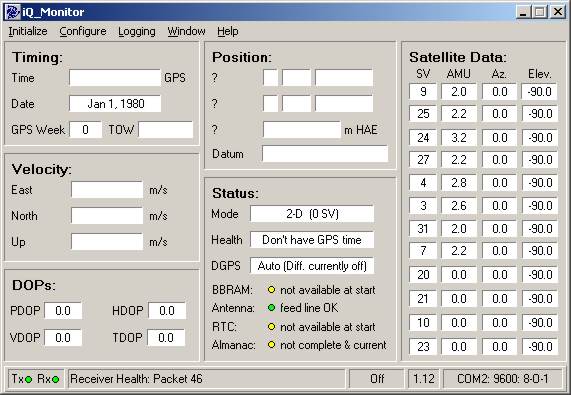Click the North velocity field
The image size is (571, 395).
point(107,216)
